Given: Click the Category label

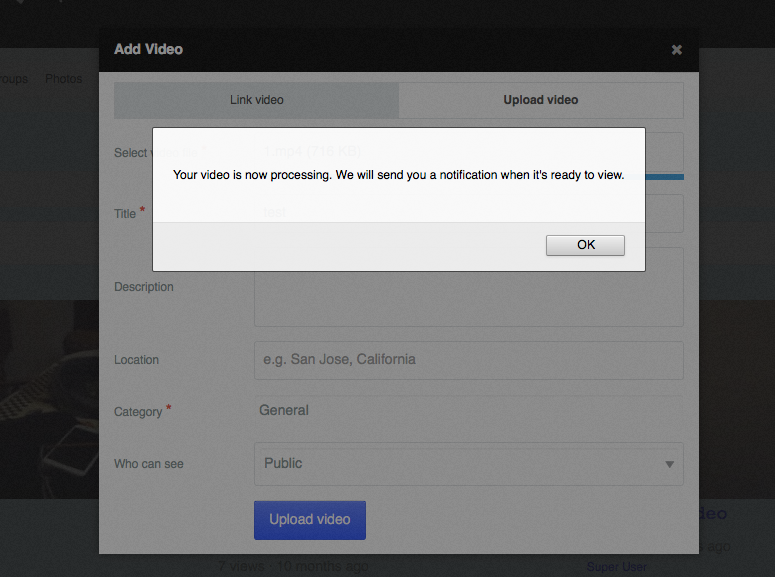Looking at the screenshot, I should (x=138, y=411).
